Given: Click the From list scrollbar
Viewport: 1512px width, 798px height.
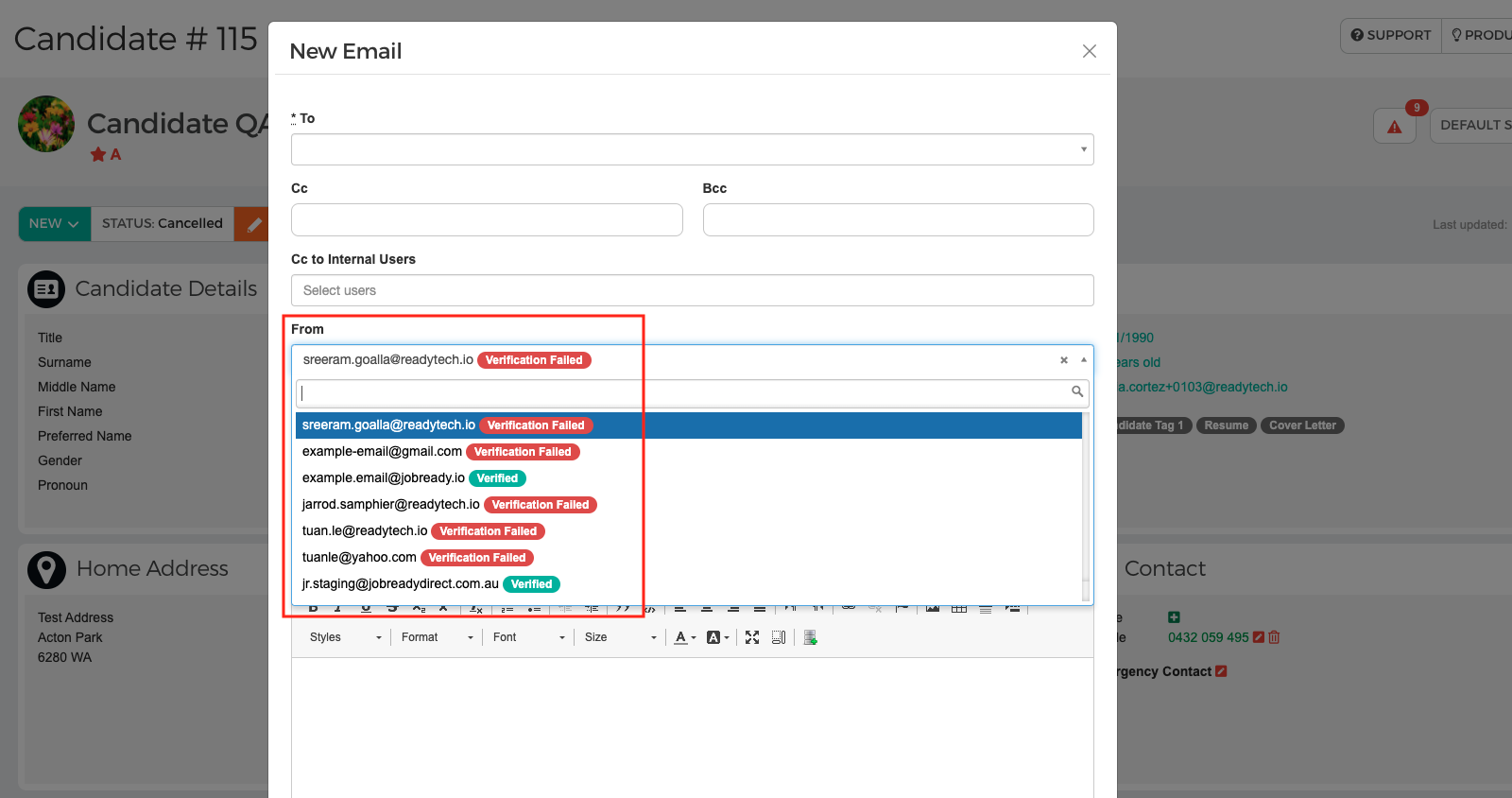Looking at the screenshot, I should click(1086, 506).
